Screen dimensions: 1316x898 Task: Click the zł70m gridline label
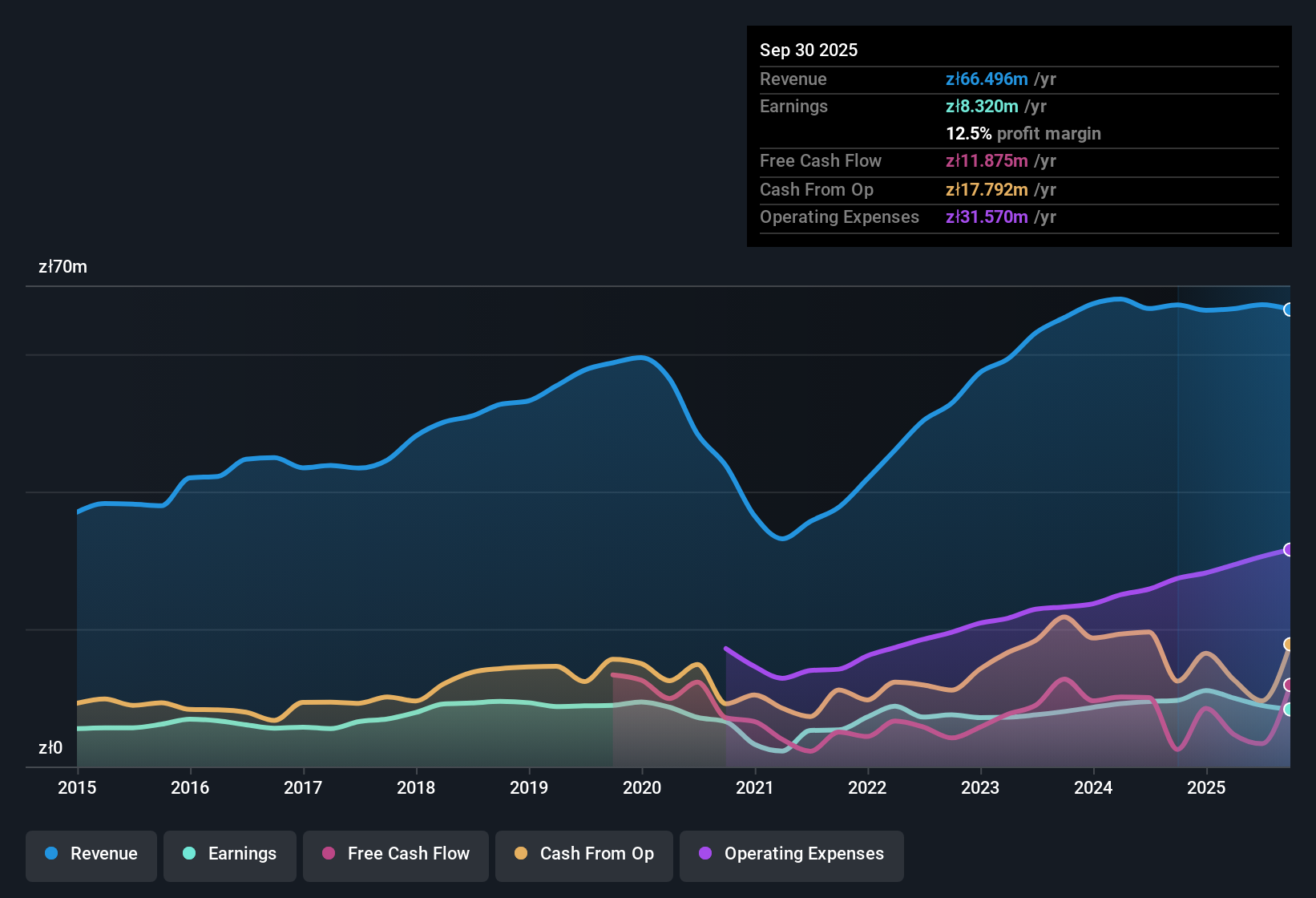pos(61,266)
